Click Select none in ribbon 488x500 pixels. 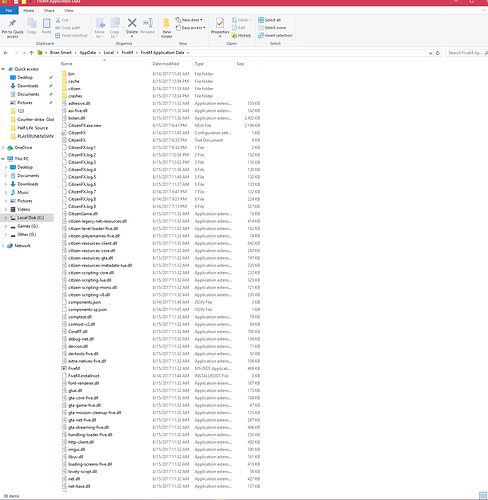coord(272,28)
